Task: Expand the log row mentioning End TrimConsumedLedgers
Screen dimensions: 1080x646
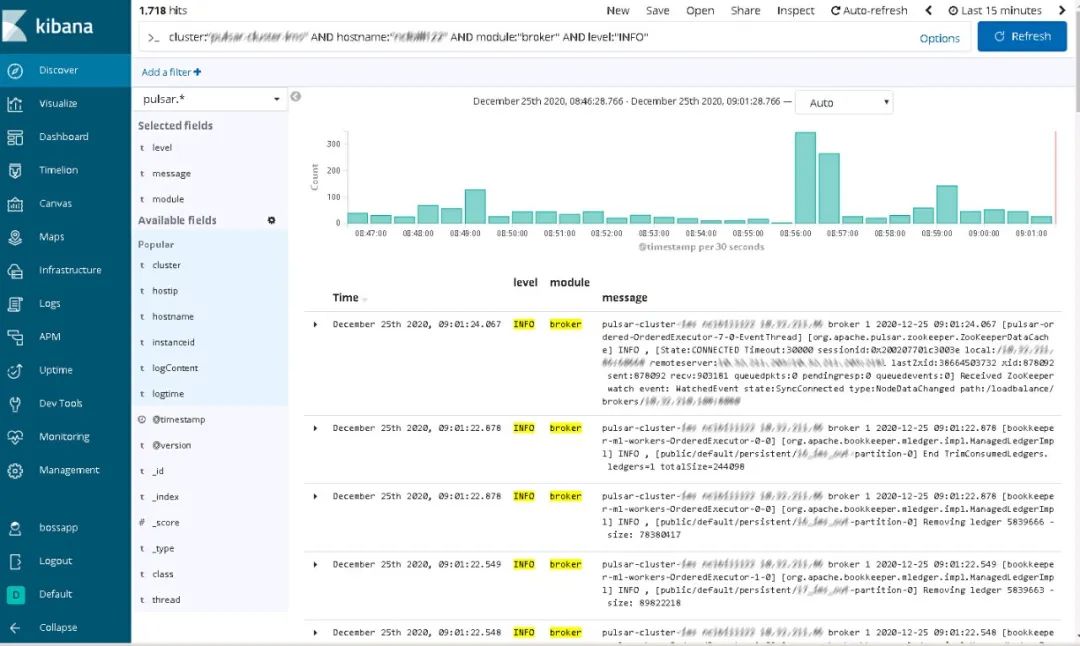Action: click(315, 428)
